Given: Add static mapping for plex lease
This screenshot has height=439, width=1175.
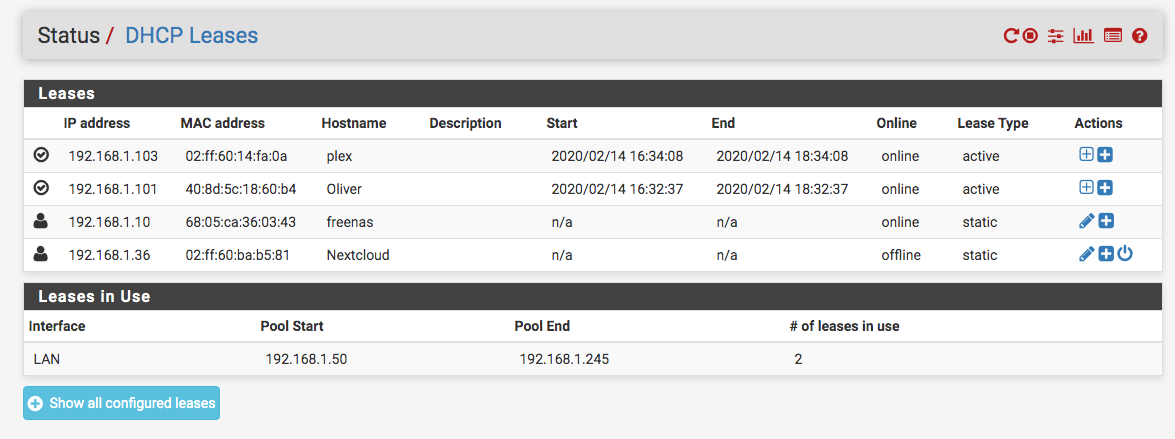Looking at the screenshot, I should pyautogui.click(x=1087, y=155).
